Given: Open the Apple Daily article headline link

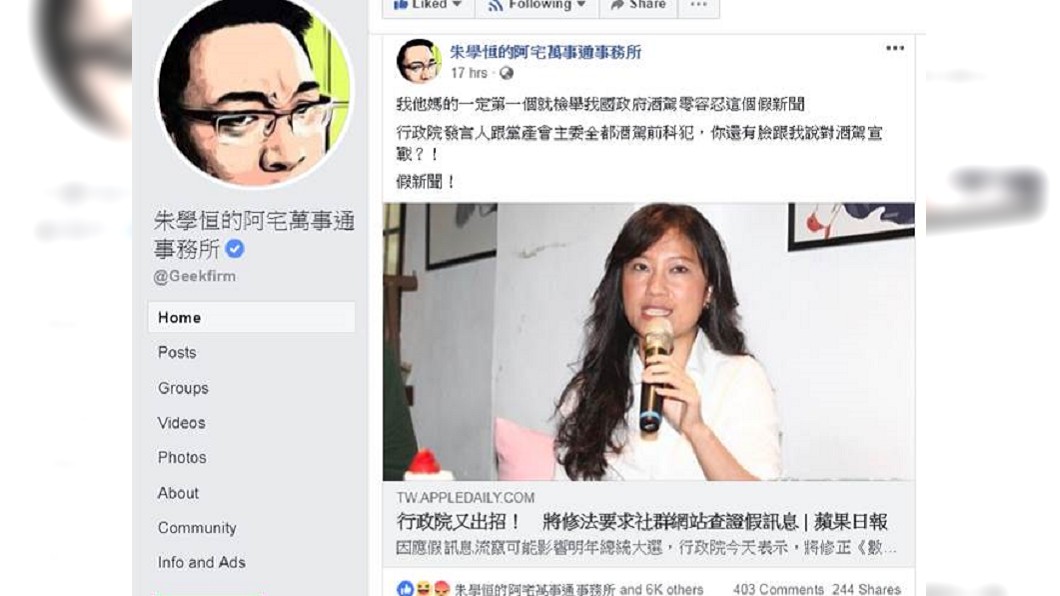Looking at the screenshot, I should (x=642, y=522).
